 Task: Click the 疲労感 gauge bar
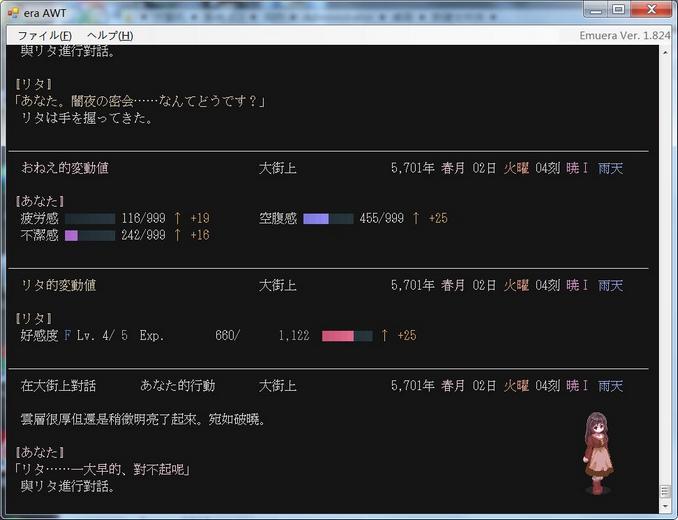(90, 218)
